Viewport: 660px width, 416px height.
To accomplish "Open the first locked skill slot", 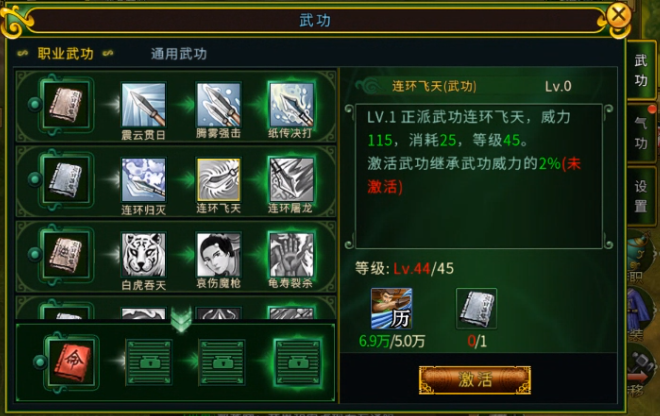I will 149,363.
